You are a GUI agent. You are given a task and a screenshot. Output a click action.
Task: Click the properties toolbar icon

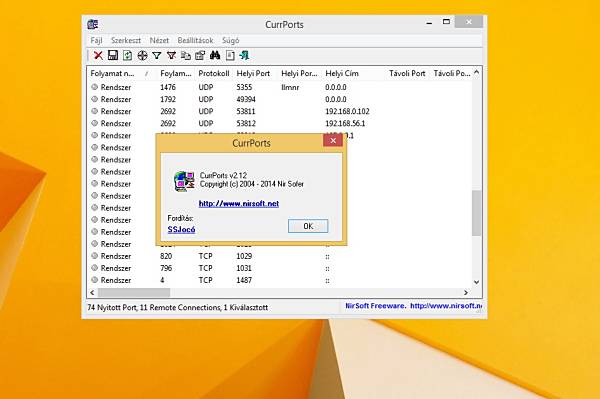pos(200,55)
